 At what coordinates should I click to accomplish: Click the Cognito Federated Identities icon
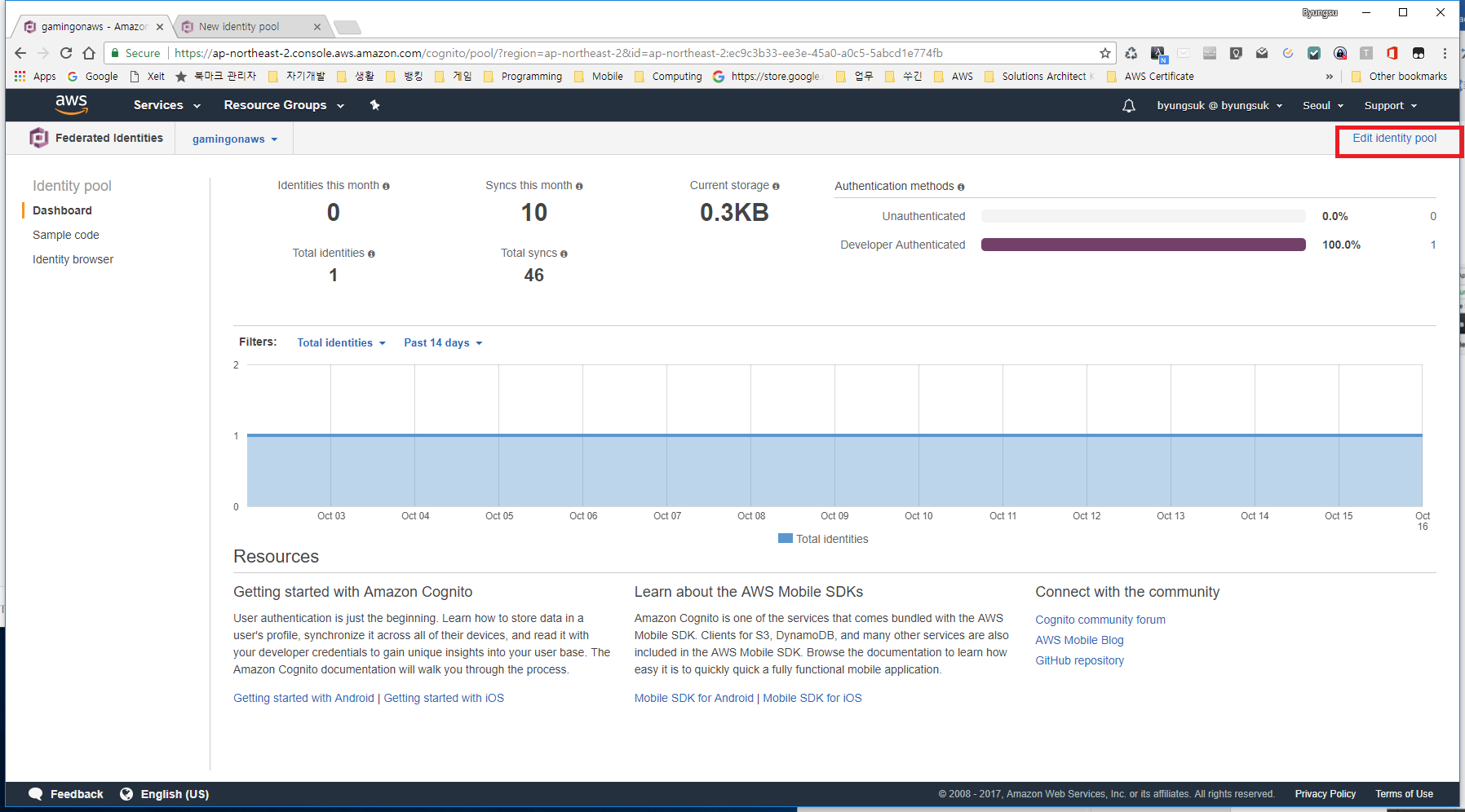pyautogui.click(x=38, y=138)
